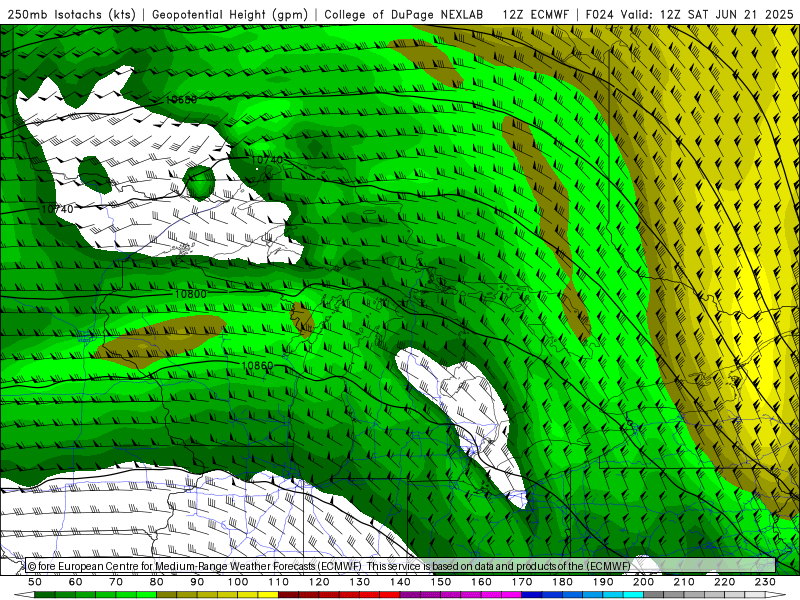Viewport: 800px width, 600px height.
Task: Click the 50 value on the color scale
Action: point(35,582)
